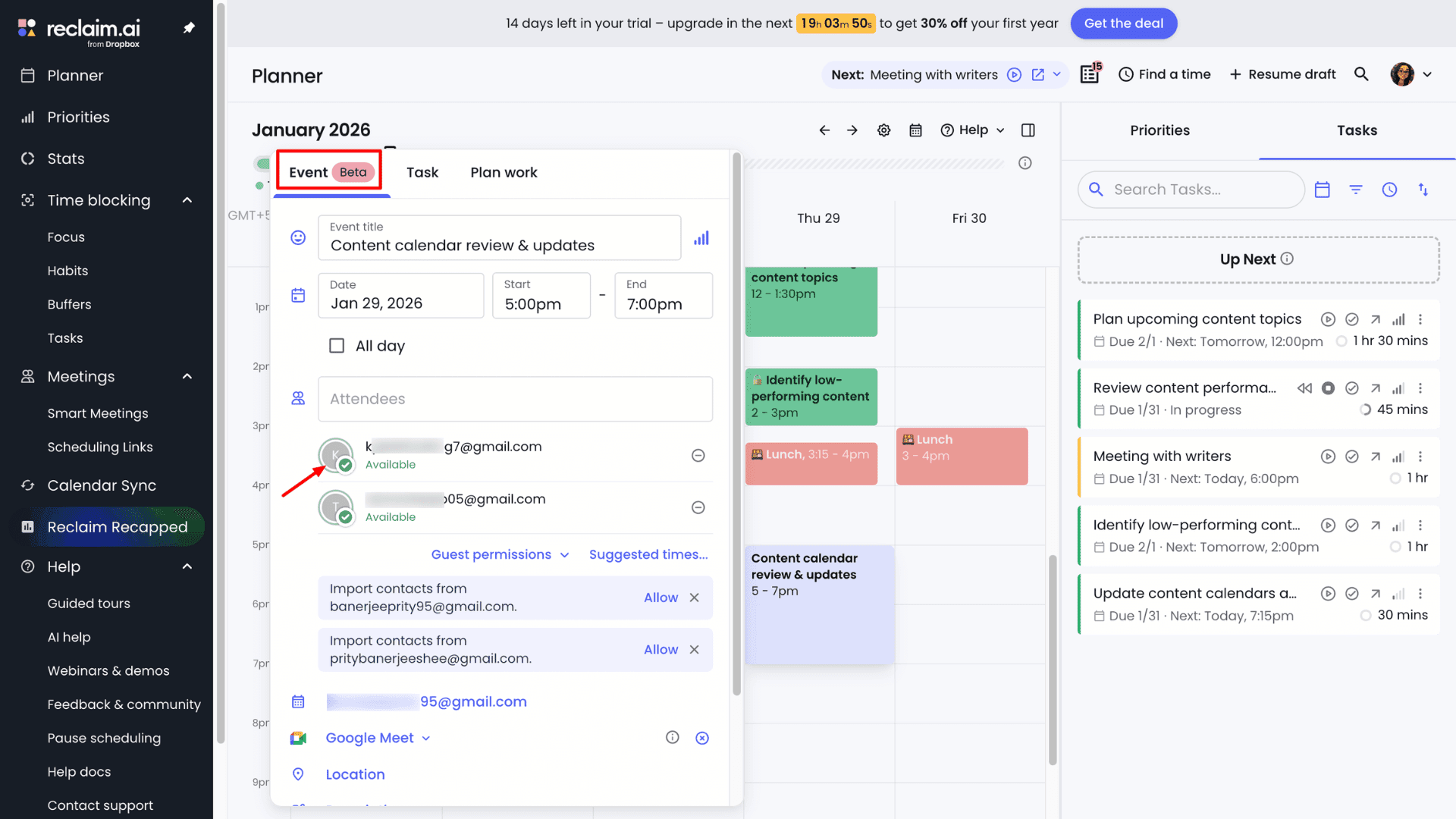Toggle the side panel layout icon
The width and height of the screenshot is (1456, 819).
[x=1028, y=130]
